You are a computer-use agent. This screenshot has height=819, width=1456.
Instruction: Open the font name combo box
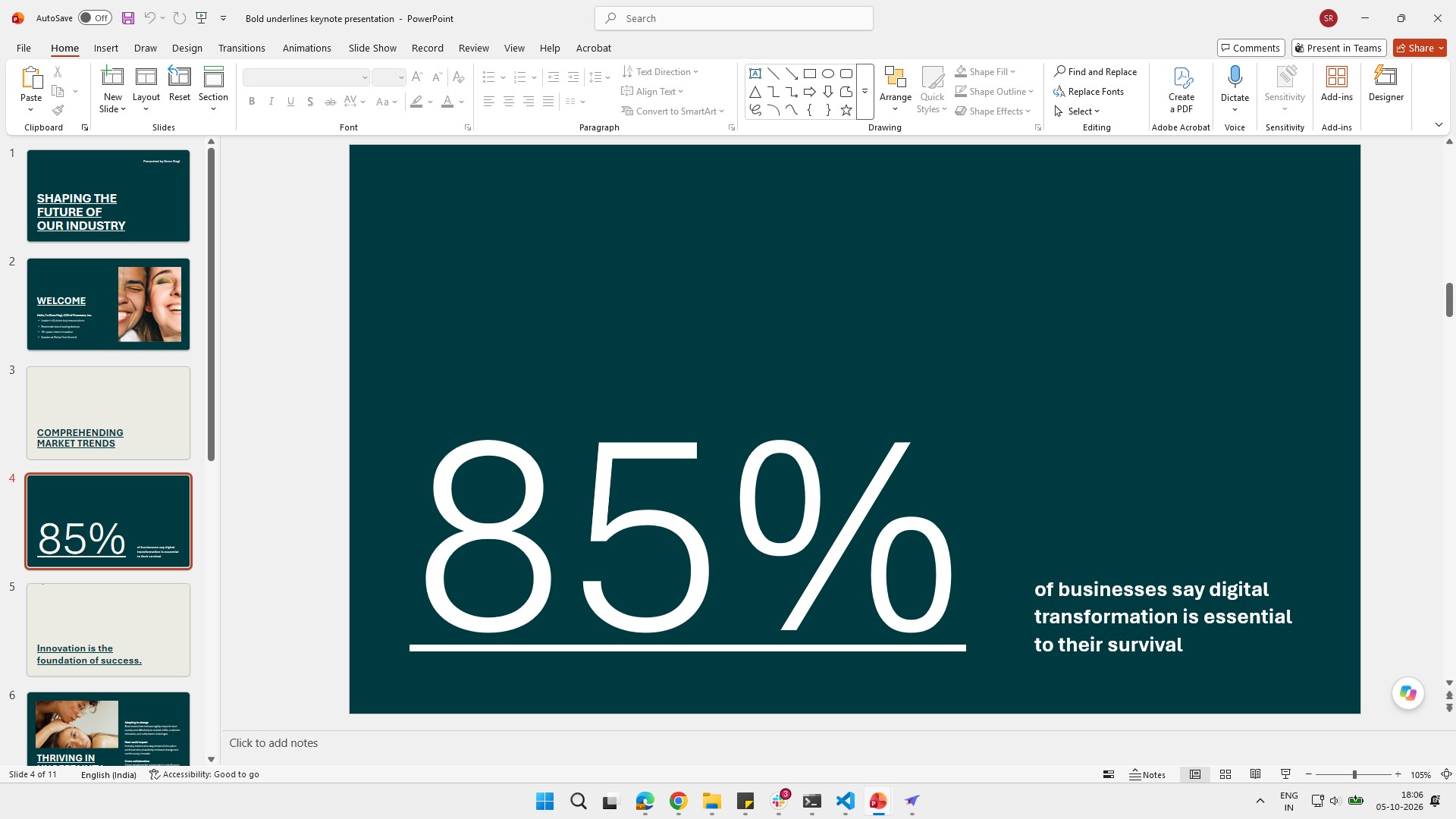pyautogui.click(x=306, y=77)
